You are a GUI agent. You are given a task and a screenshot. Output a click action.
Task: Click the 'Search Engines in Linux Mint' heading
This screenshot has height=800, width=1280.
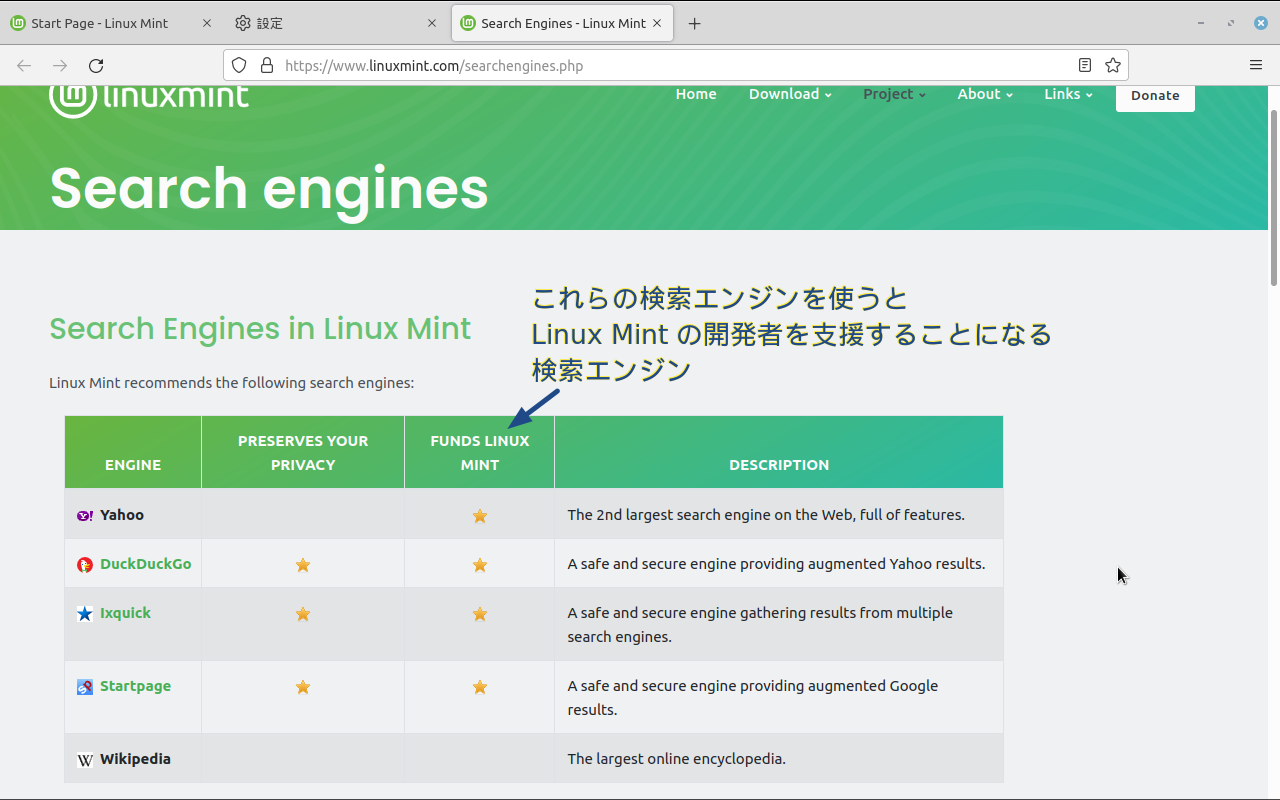(260, 329)
